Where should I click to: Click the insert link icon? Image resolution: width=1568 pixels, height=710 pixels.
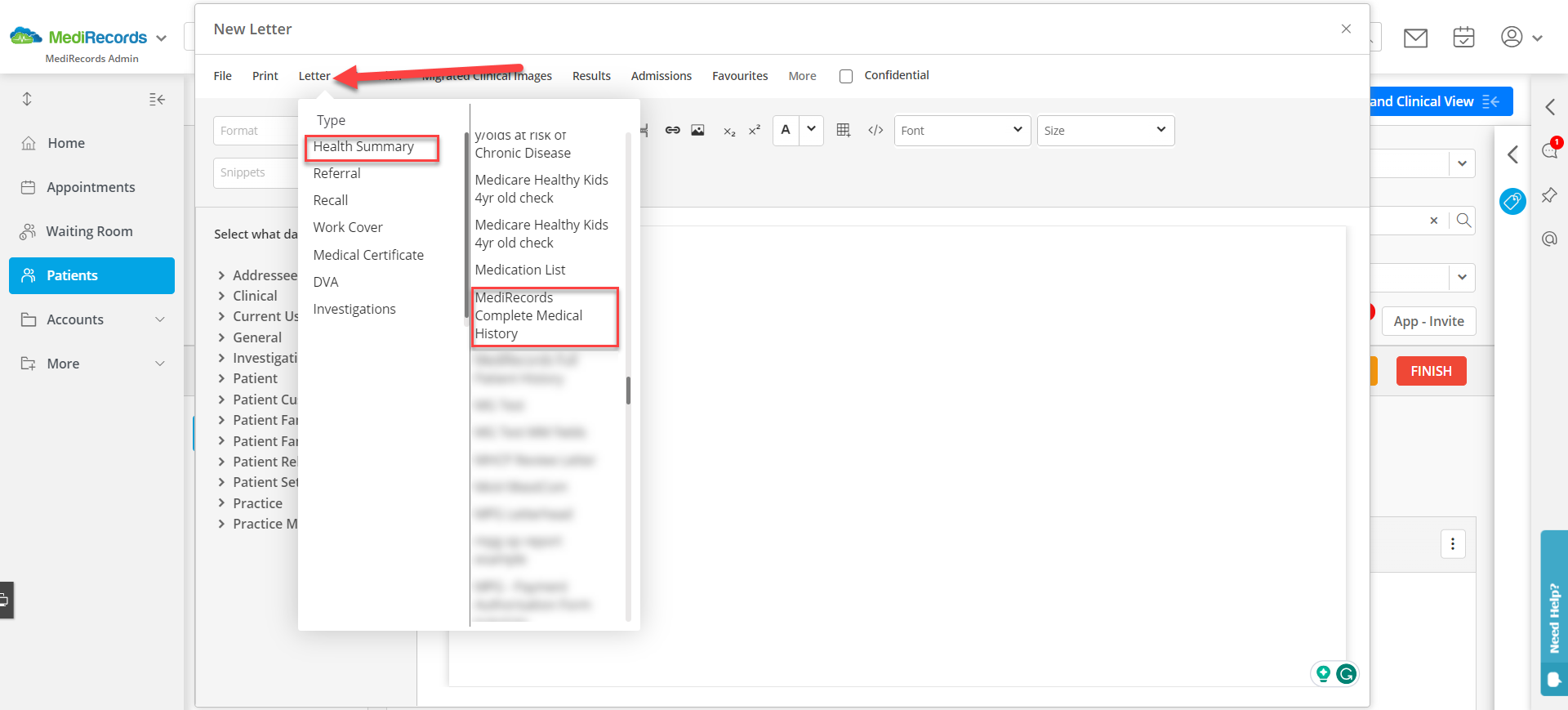[x=672, y=131]
